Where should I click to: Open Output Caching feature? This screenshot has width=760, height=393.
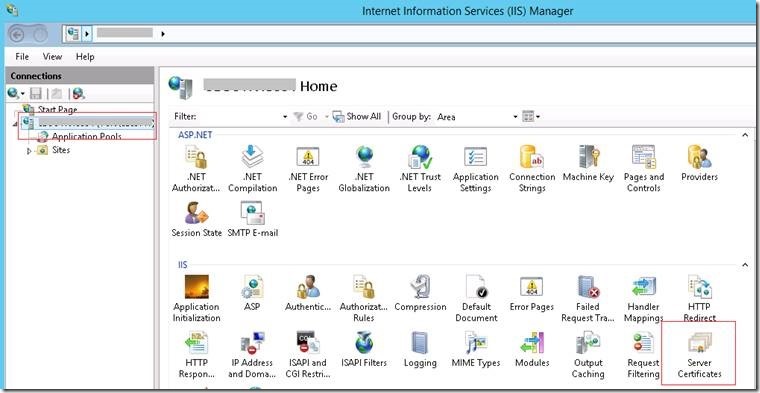(588, 355)
